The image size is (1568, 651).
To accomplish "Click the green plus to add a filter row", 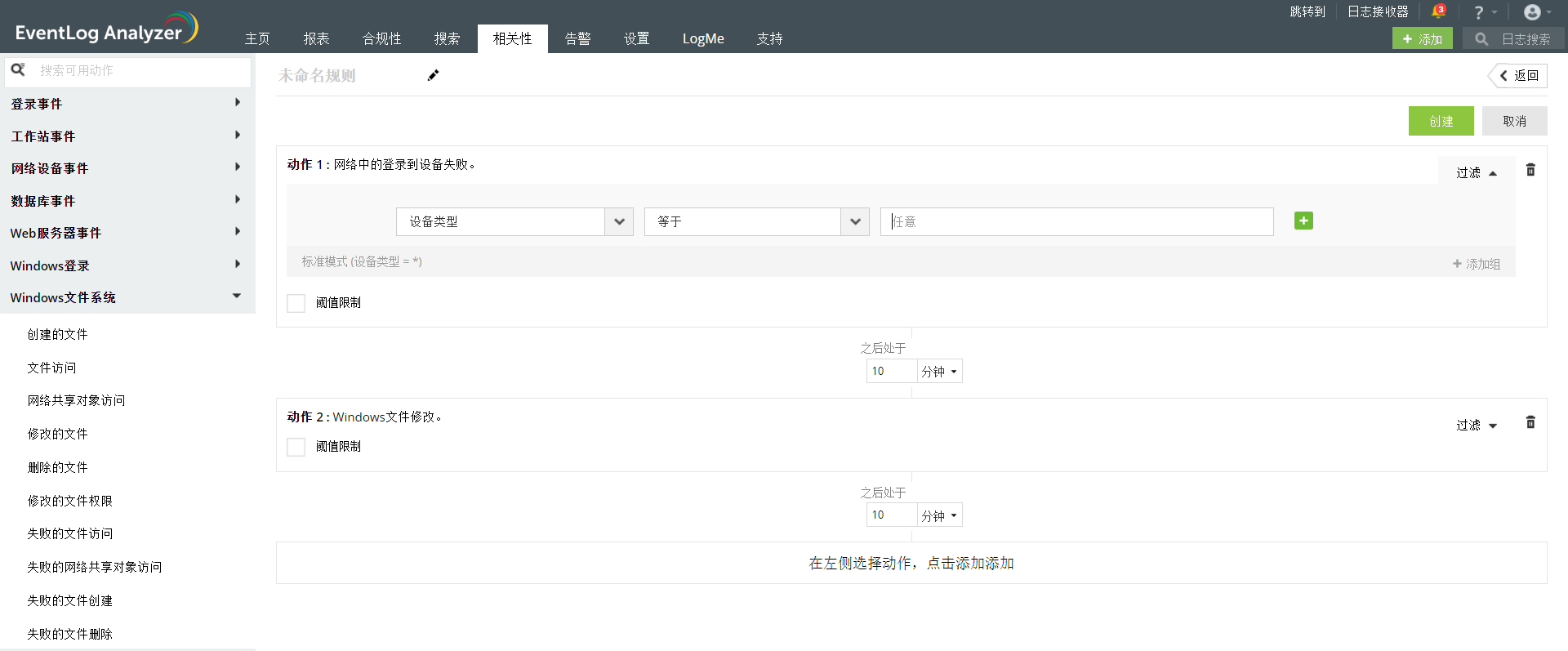I will [x=1303, y=221].
